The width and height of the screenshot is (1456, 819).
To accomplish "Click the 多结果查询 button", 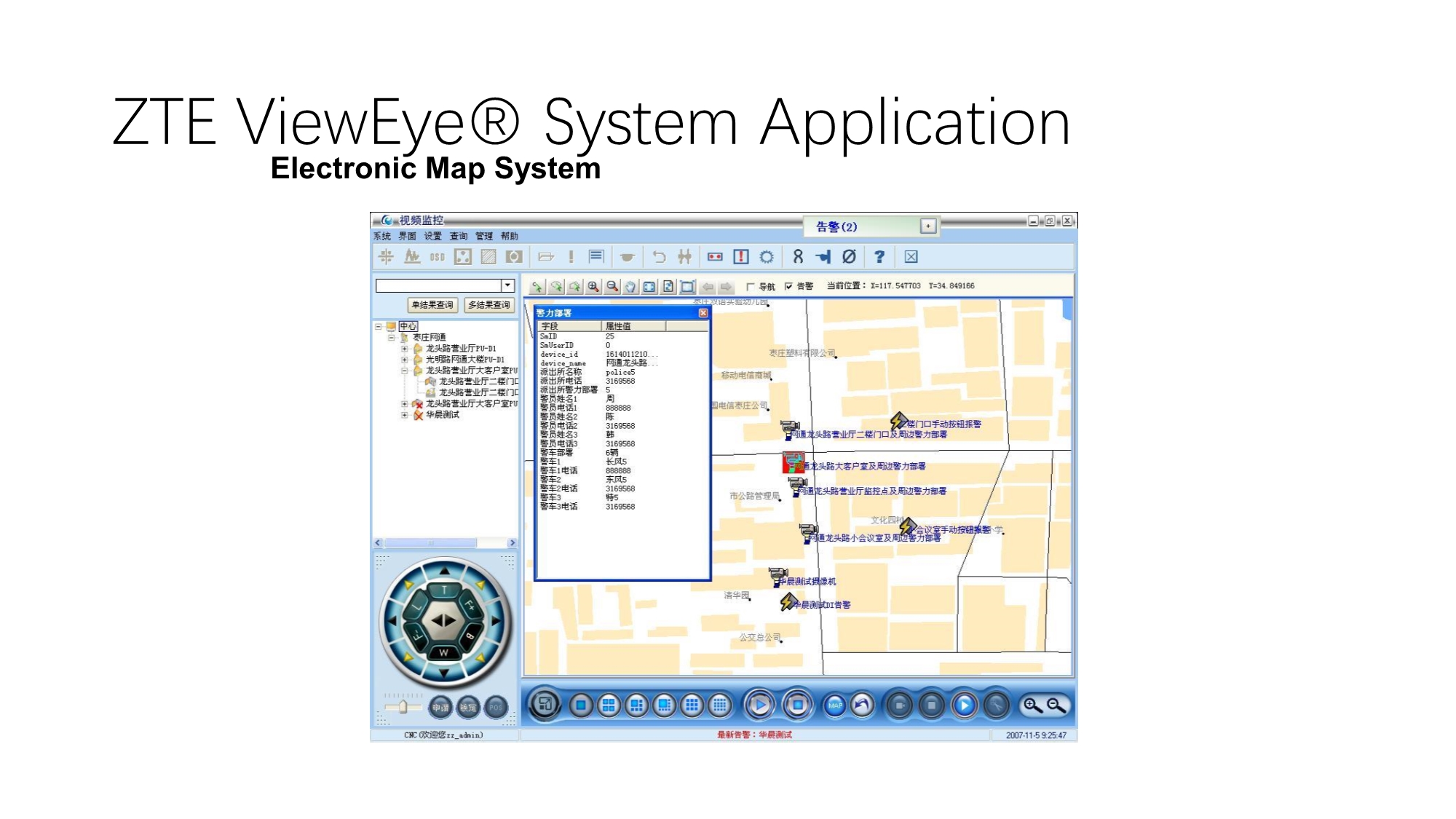I will click(489, 305).
